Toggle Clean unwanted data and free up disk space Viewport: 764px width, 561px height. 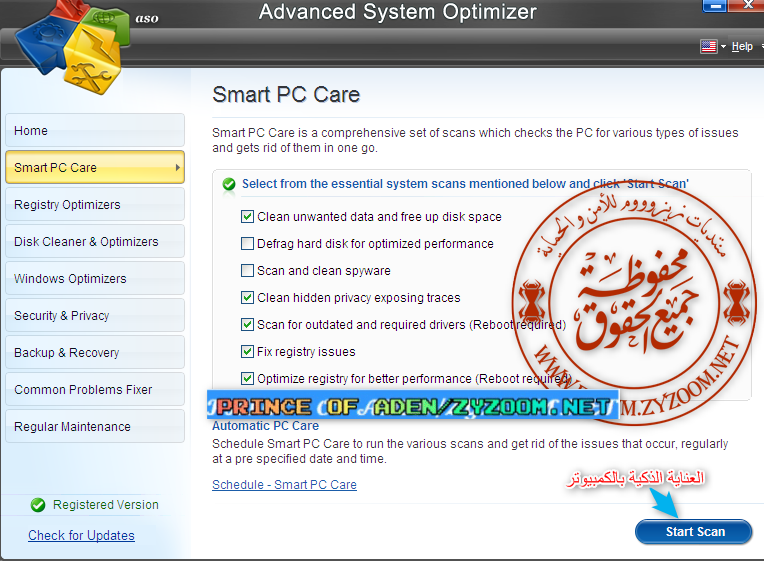click(248, 216)
